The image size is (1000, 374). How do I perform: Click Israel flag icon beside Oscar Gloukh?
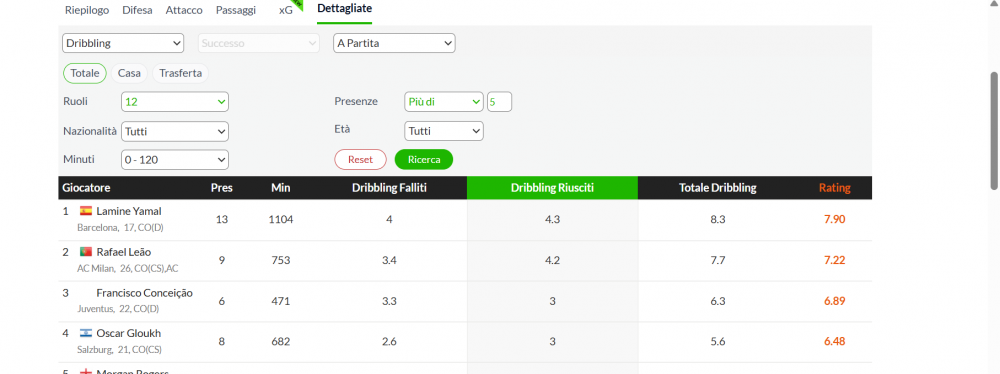pos(85,333)
